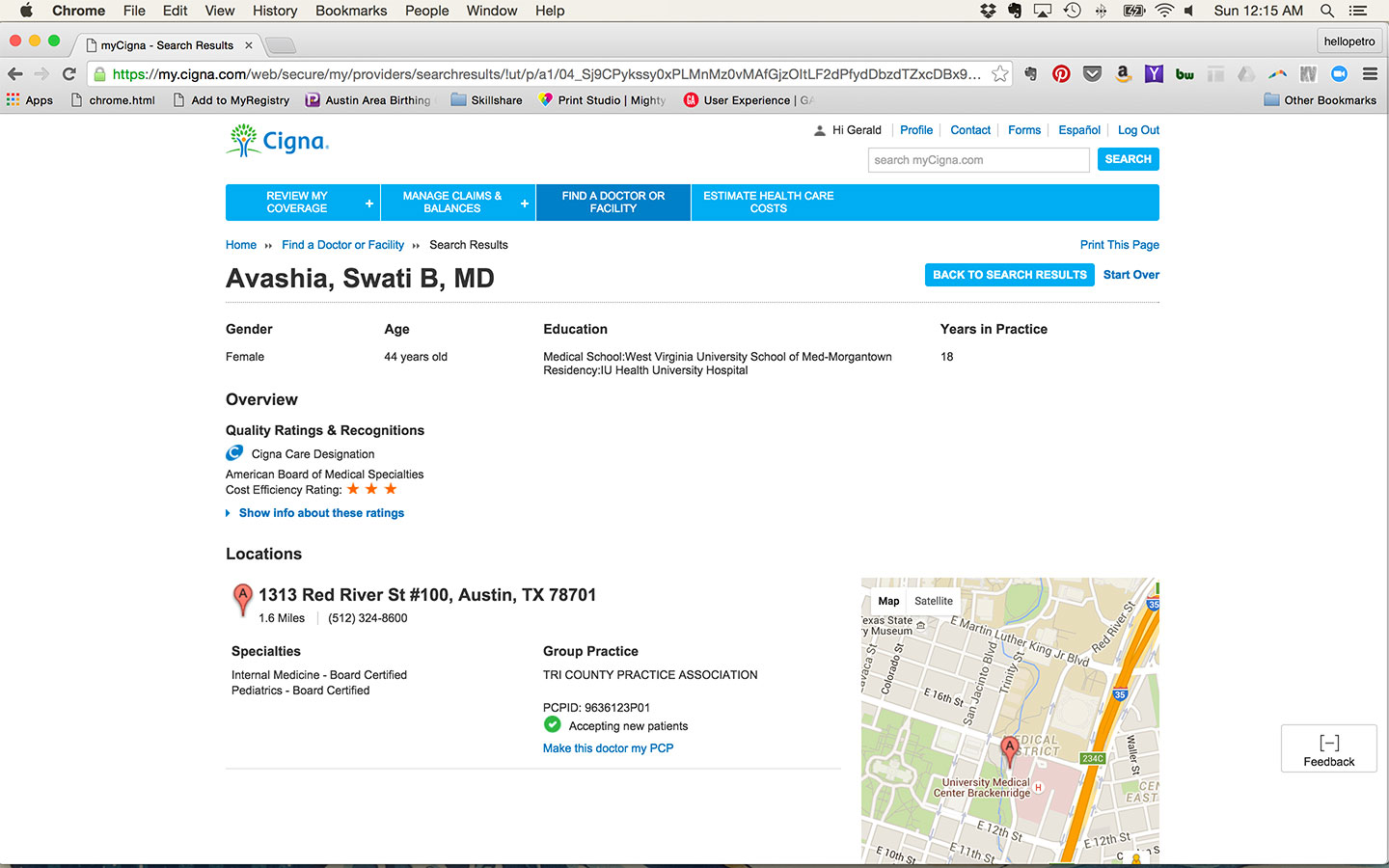Click the Pocket extension icon
The width and height of the screenshot is (1389, 868).
[1092, 74]
